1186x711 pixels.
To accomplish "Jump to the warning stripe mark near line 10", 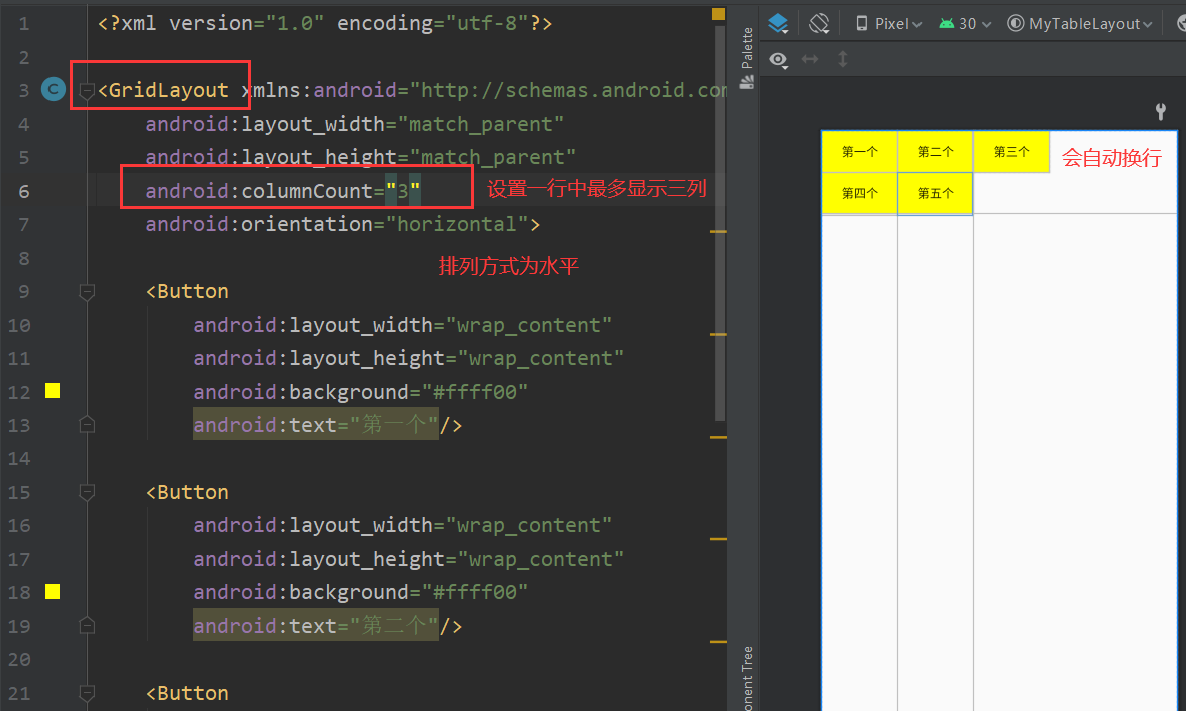I will [x=719, y=334].
